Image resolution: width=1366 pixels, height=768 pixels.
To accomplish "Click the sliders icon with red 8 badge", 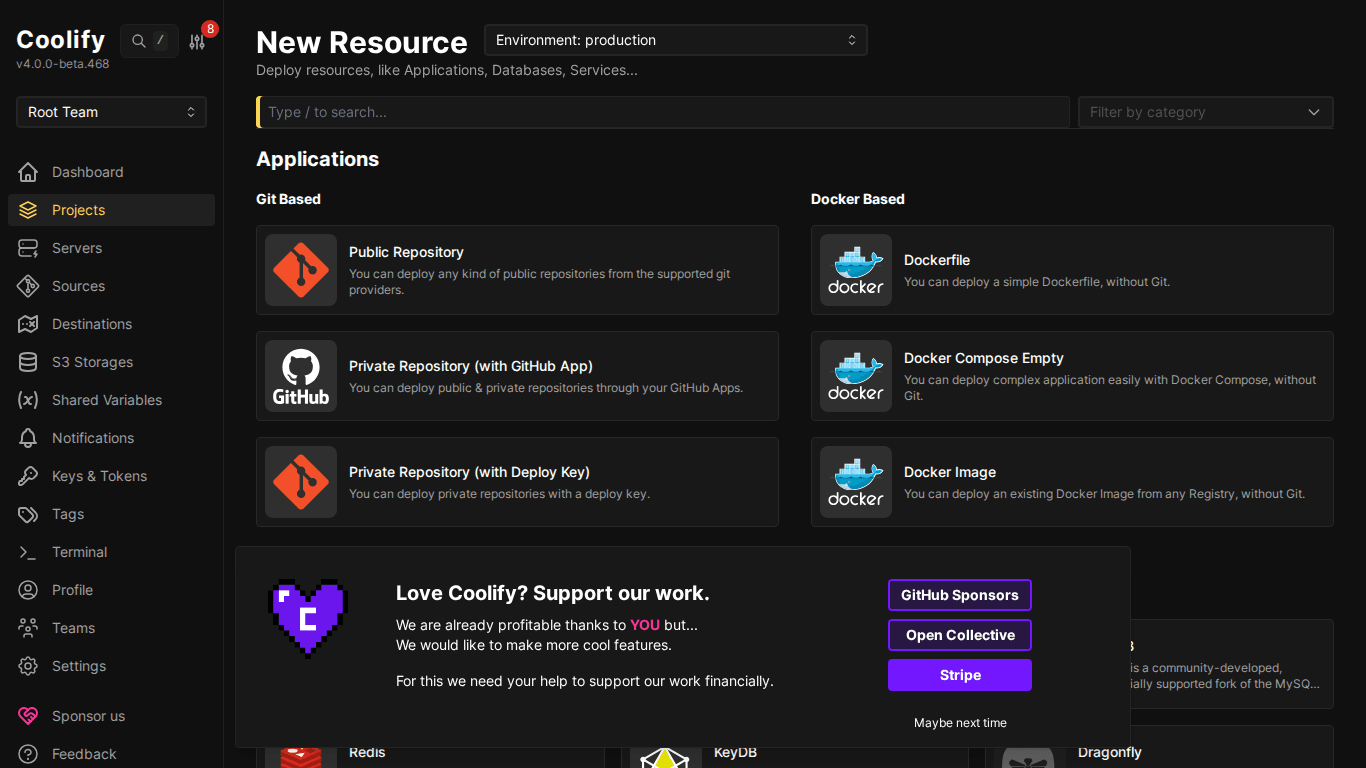I will pos(198,41).
